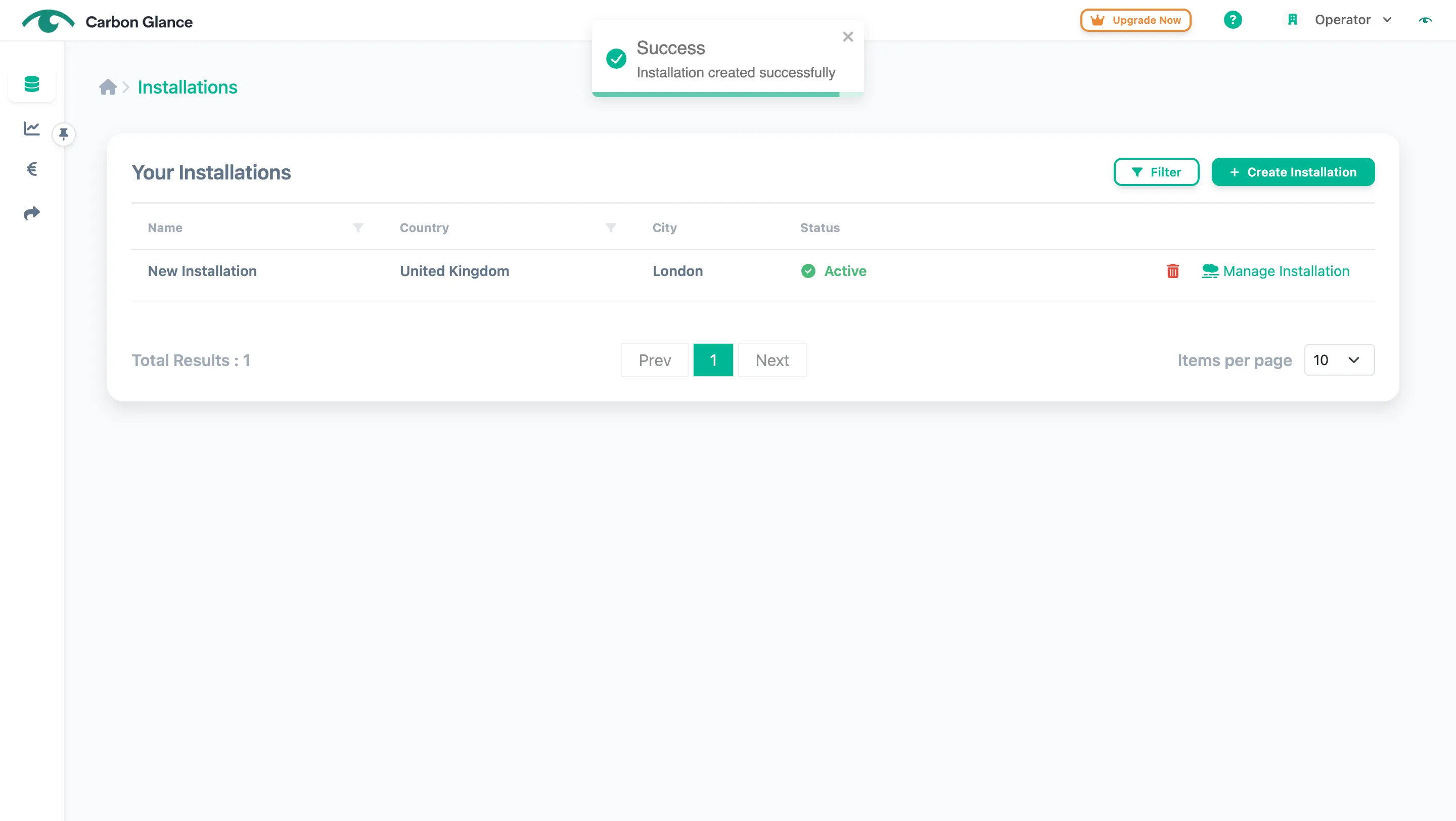
Task: Open Manage Installation link
Action: click(1276, 271)
